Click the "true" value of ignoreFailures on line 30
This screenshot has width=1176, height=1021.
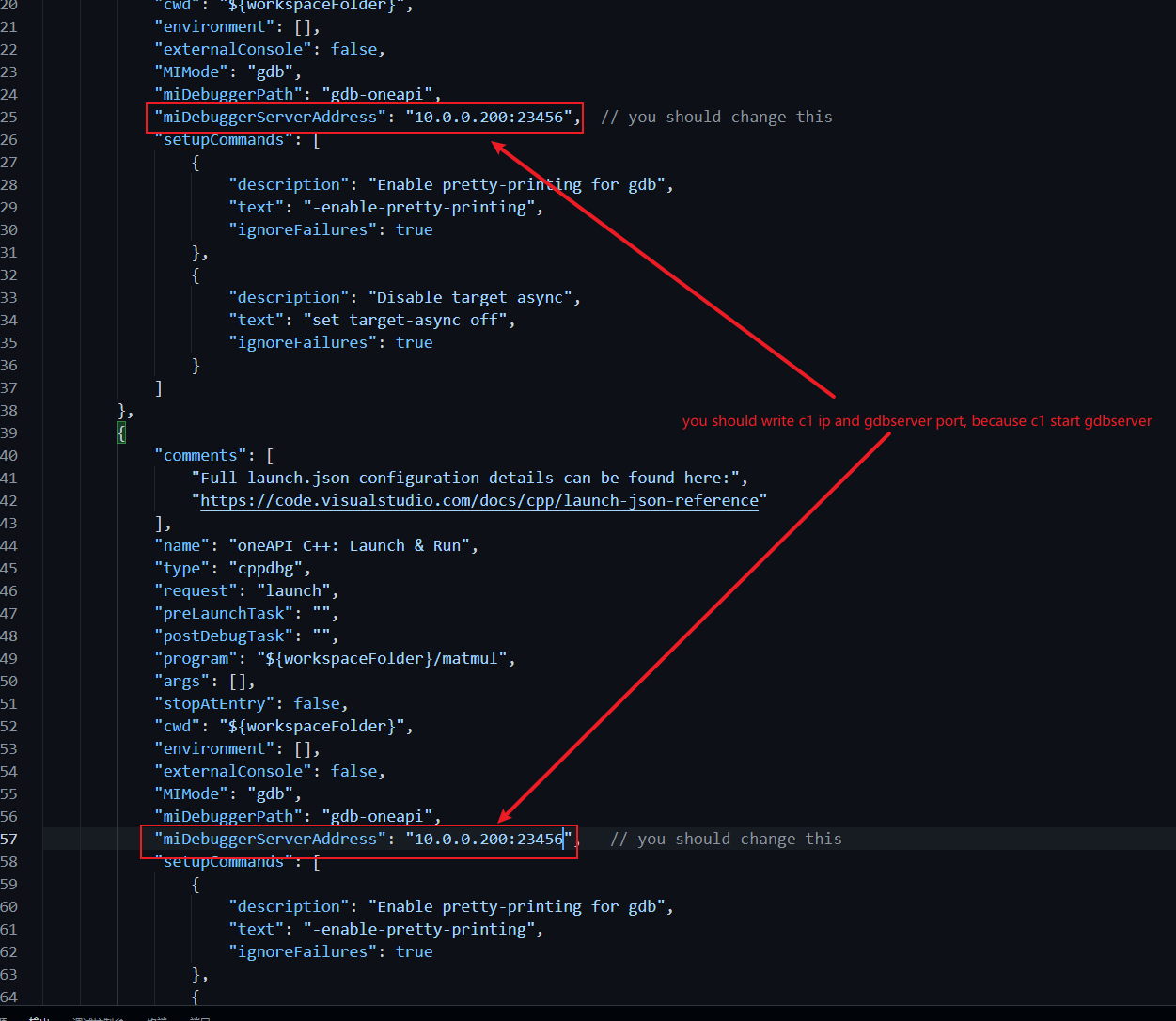pyautogui.click(x=415, y=229)
